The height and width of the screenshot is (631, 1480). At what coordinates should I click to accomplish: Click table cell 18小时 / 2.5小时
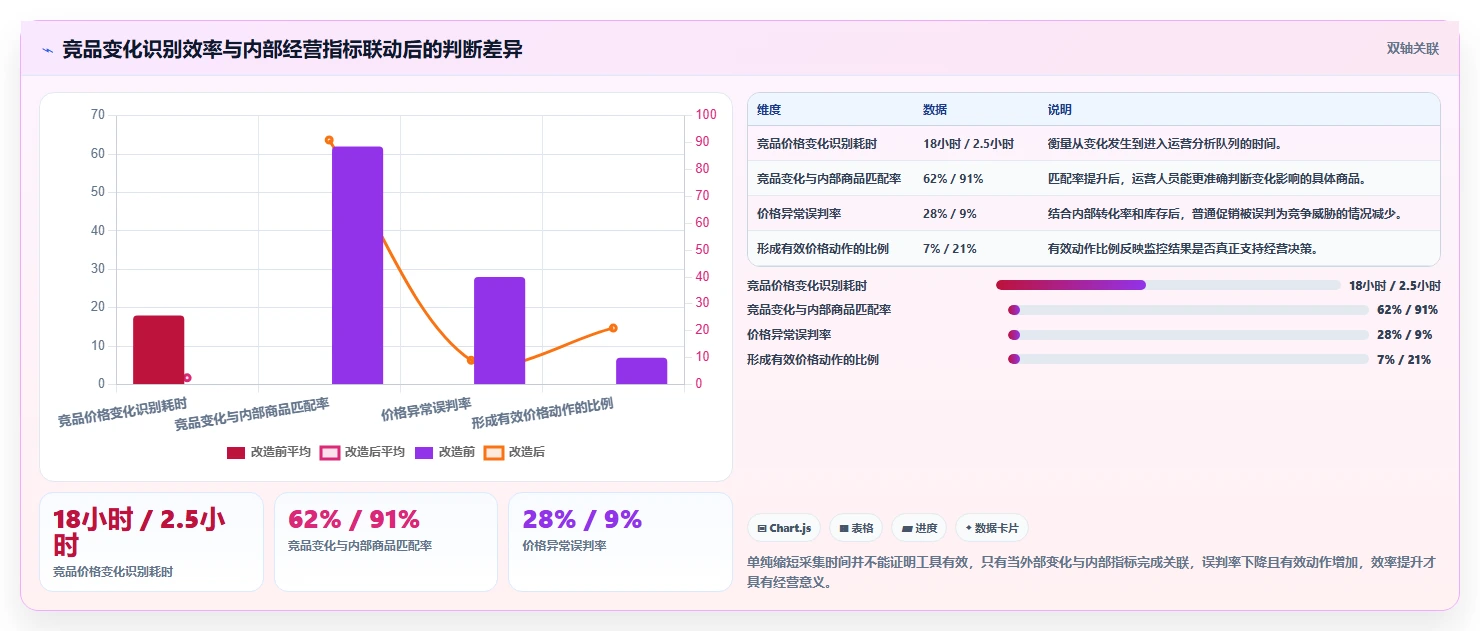[x=968, y=144]
